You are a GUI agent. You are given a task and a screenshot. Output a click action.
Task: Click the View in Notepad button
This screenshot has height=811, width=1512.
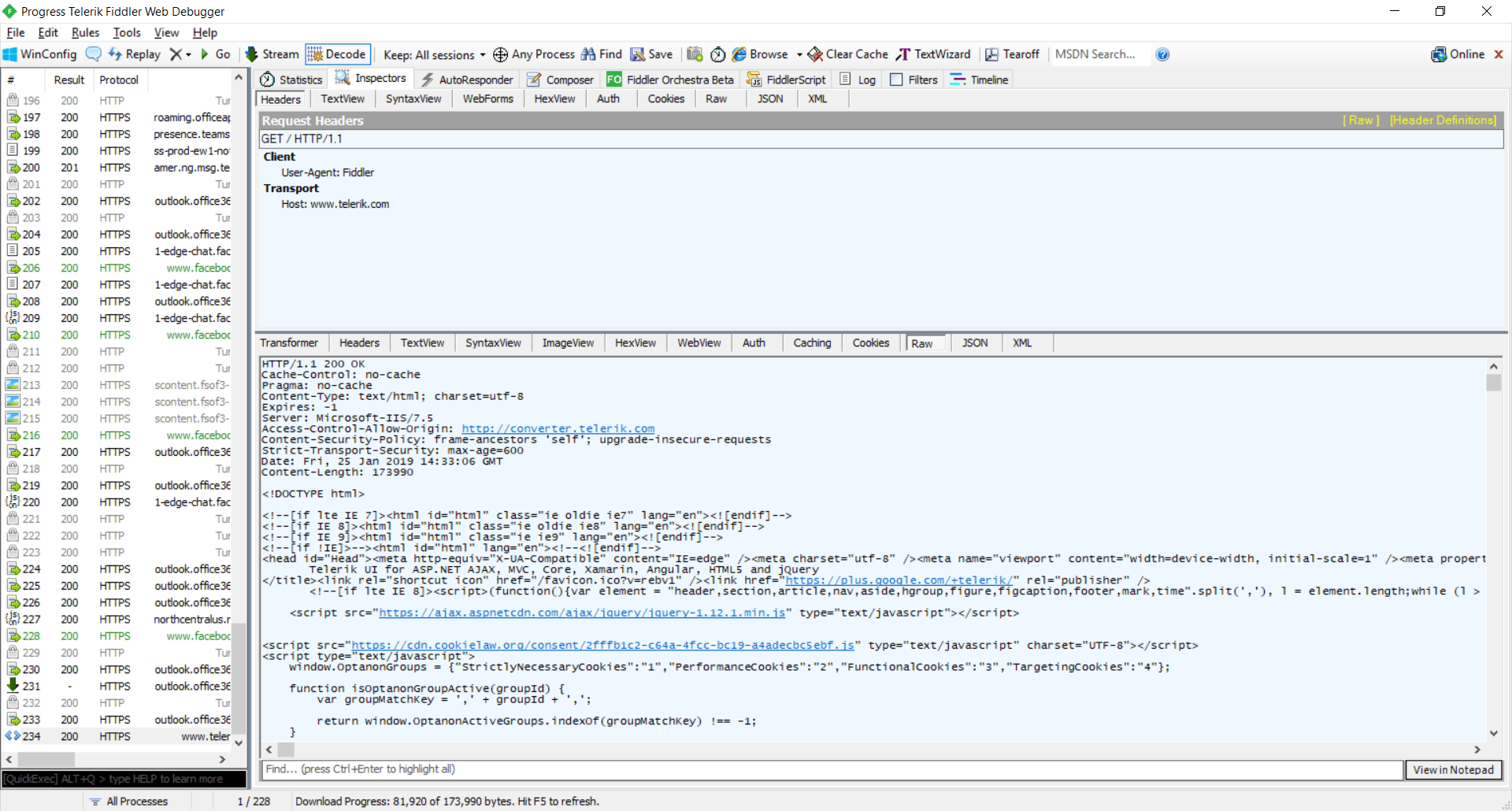click(1453, 769)
